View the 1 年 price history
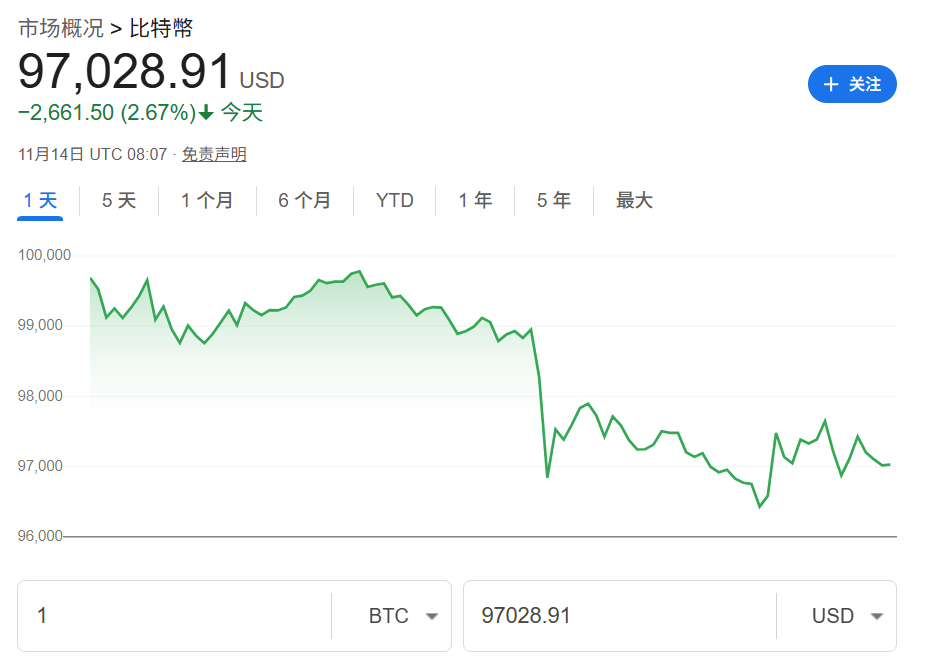The height and width of the screenshot is (662, 934). [475, 200]
